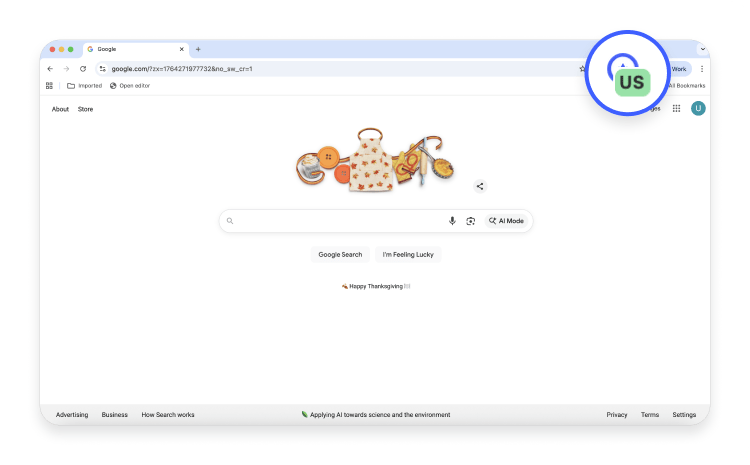
Task: Switch to AI Mode
Action: click(507, 221)
